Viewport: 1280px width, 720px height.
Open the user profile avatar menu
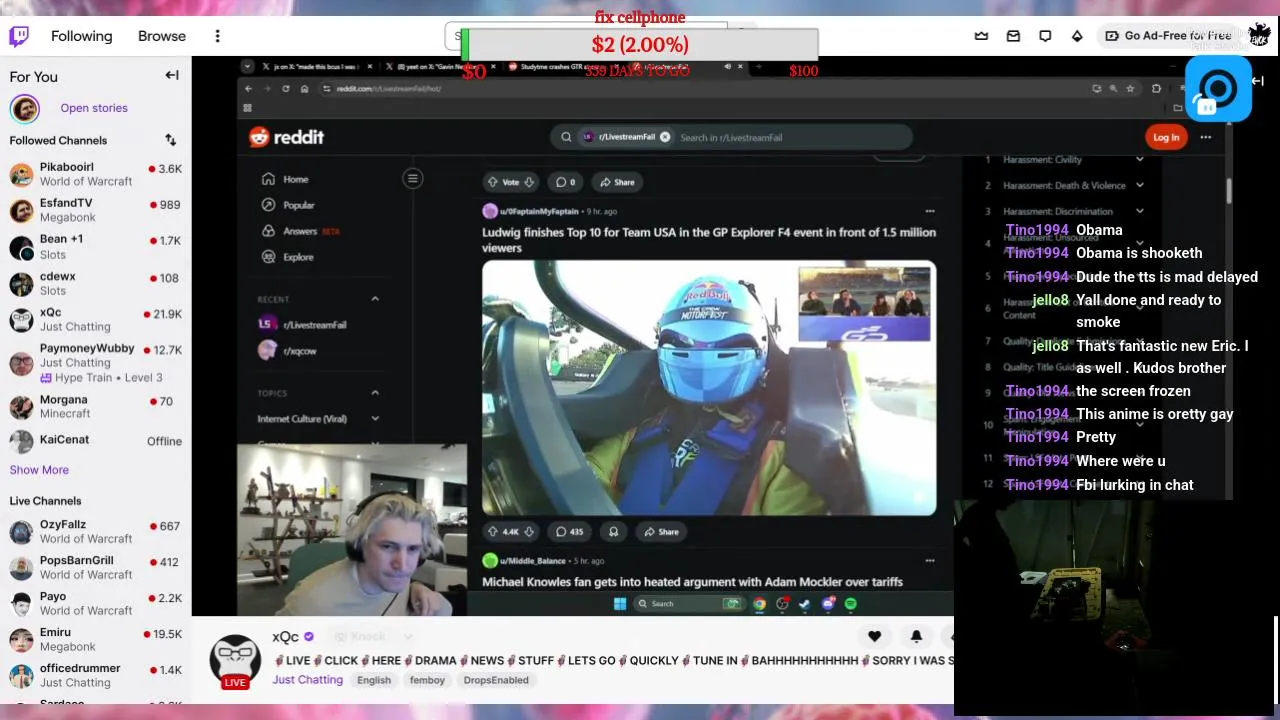click(1259, 36)
